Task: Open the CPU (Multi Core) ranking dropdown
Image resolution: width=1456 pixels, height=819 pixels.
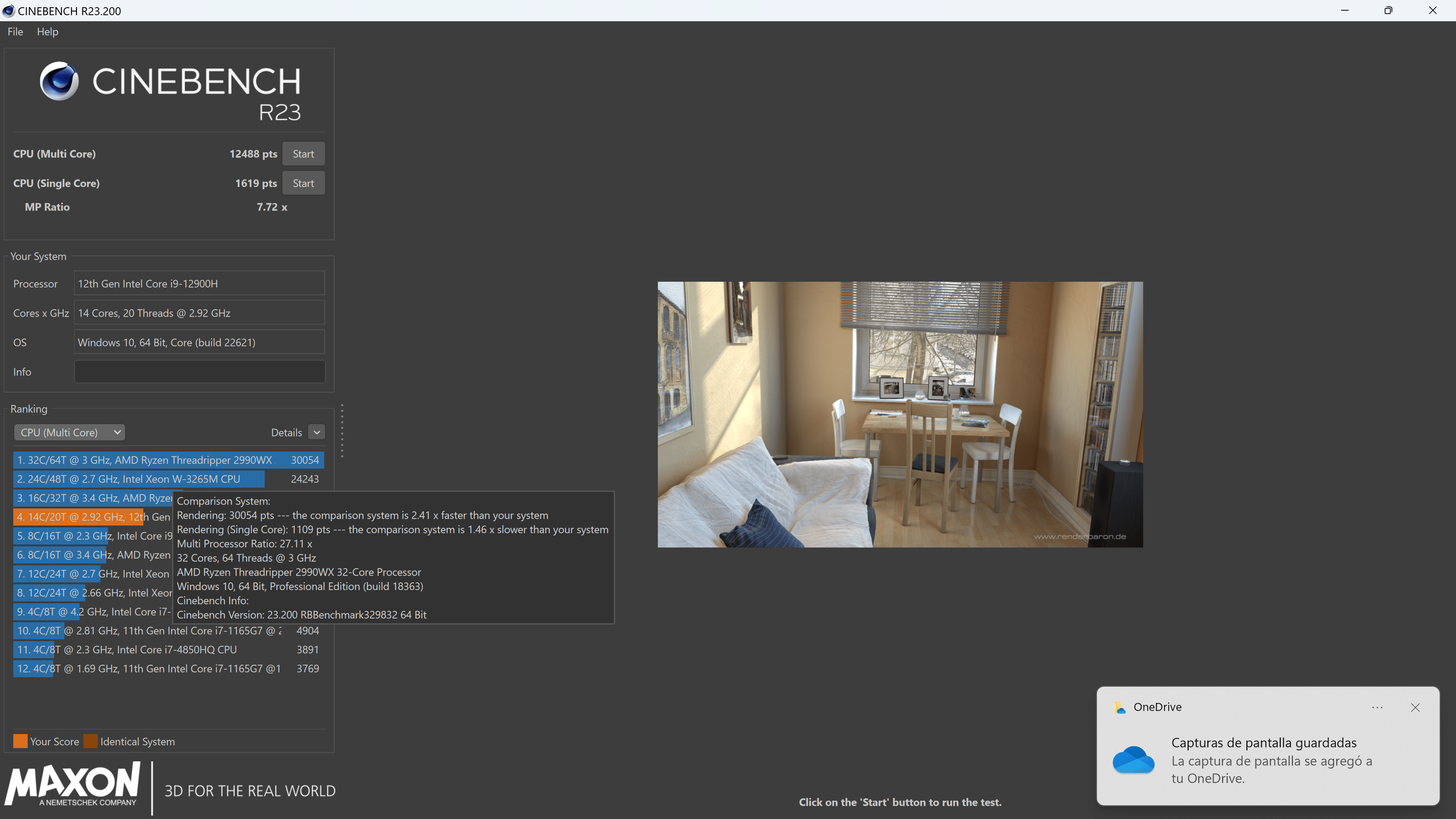Action: point(69,432)
